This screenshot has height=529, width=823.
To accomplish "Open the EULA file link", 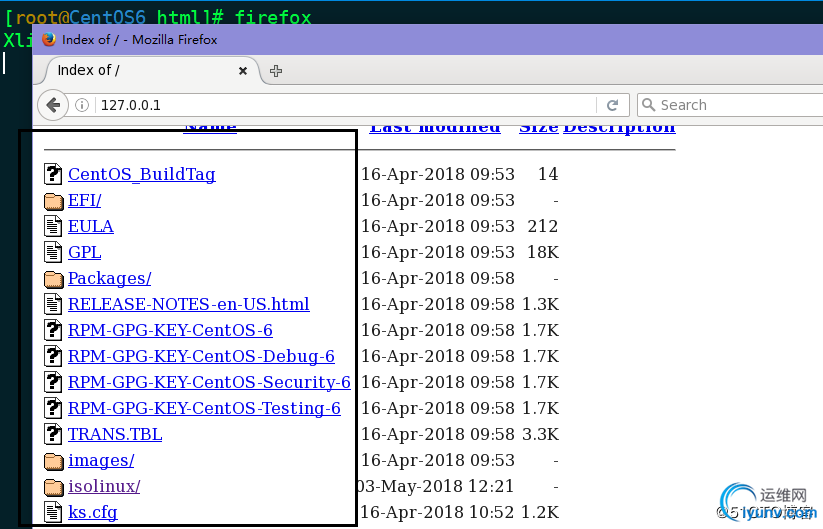I will click(x=91, y=226).
